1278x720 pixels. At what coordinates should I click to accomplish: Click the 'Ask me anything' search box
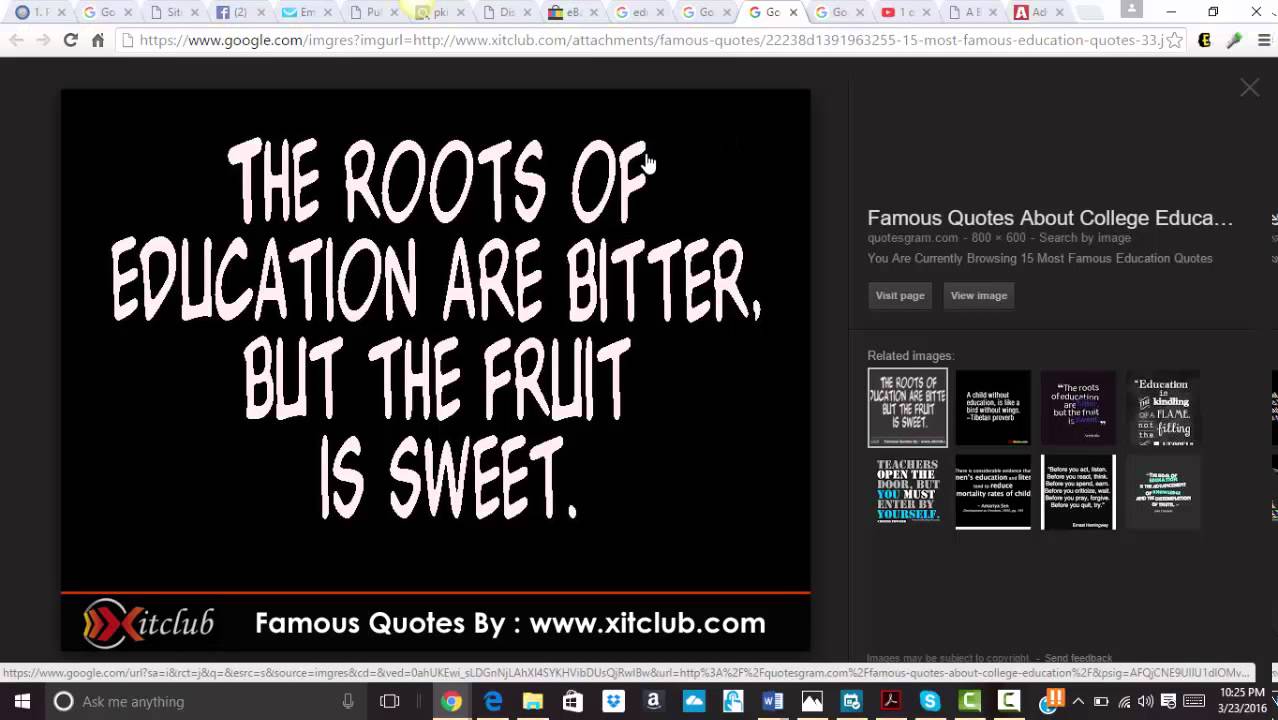coord(205,701)
